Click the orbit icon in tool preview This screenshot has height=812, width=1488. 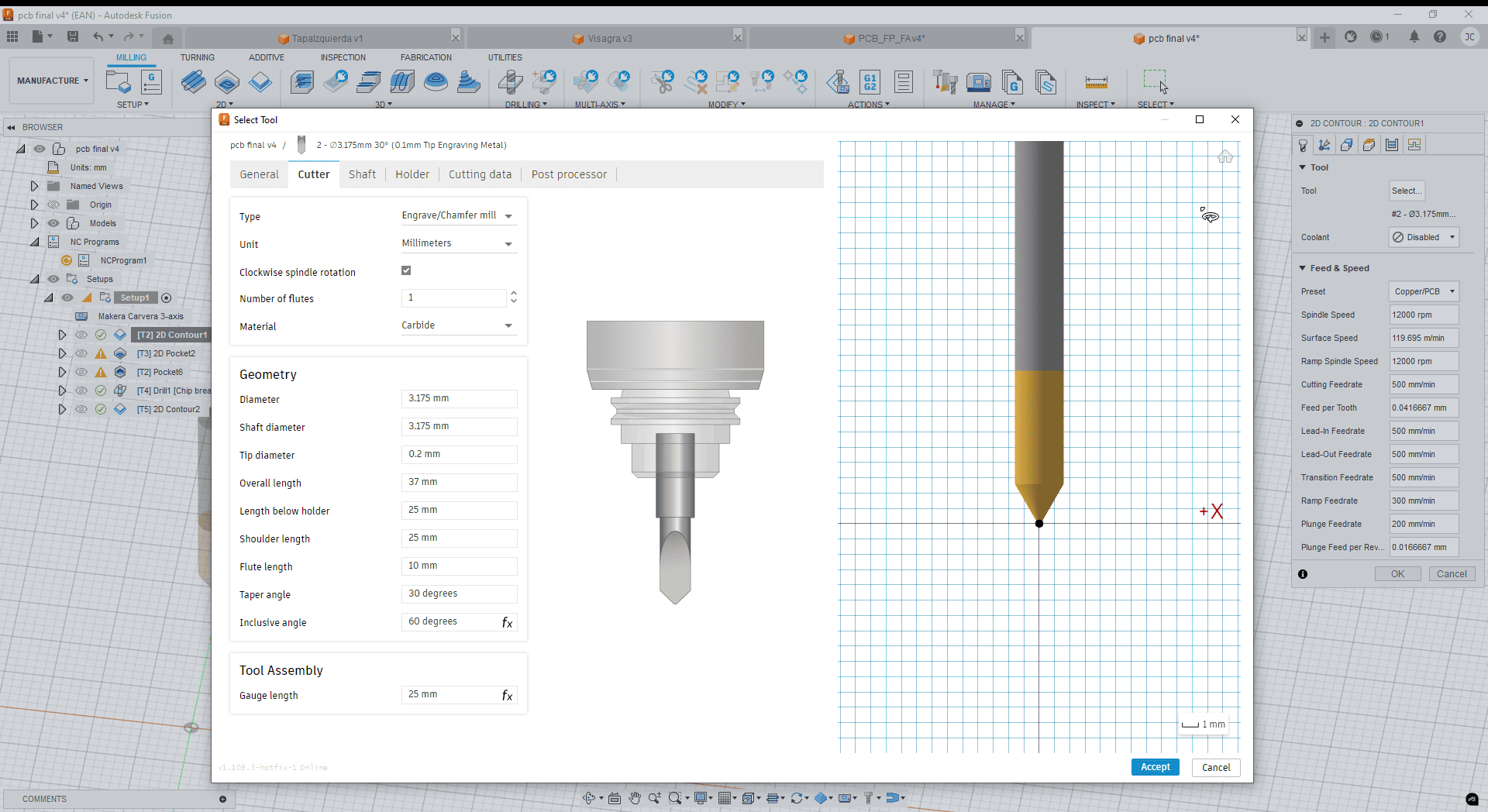click(1209, 215)
